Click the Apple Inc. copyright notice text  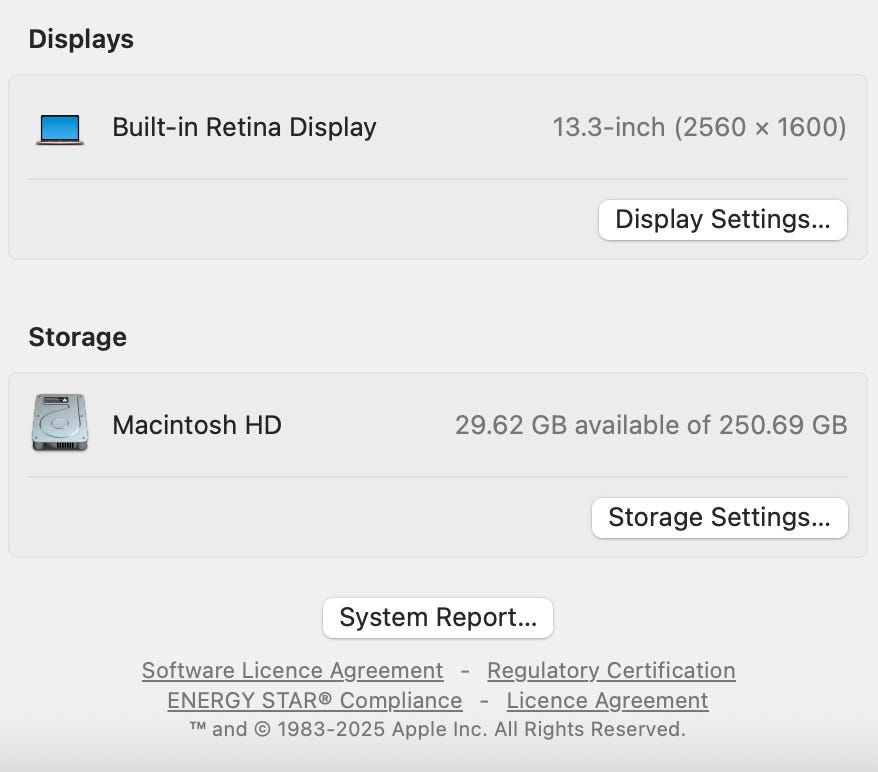point(437,729)
